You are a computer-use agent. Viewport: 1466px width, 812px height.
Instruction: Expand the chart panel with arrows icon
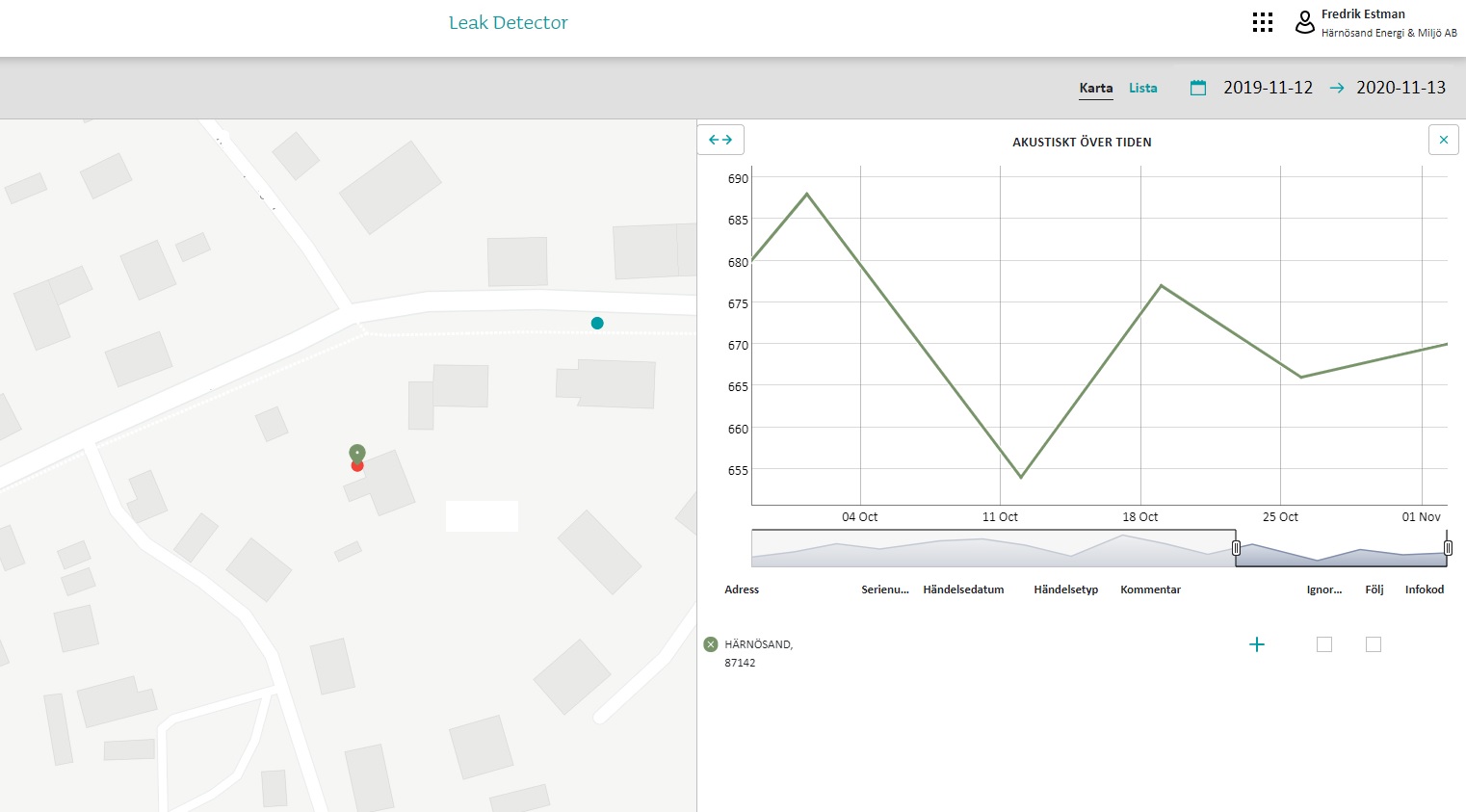pos(720,140)
